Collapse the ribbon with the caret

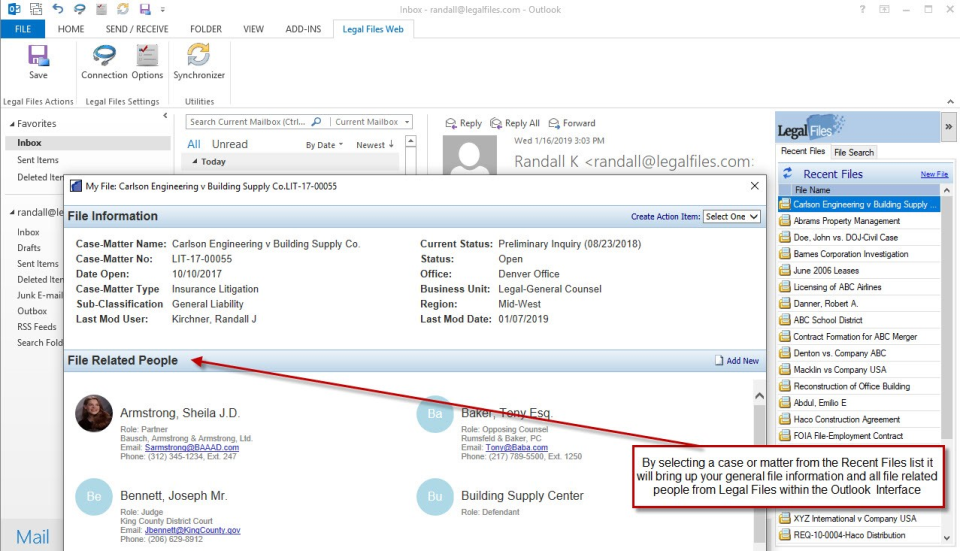tap(950, 102)
